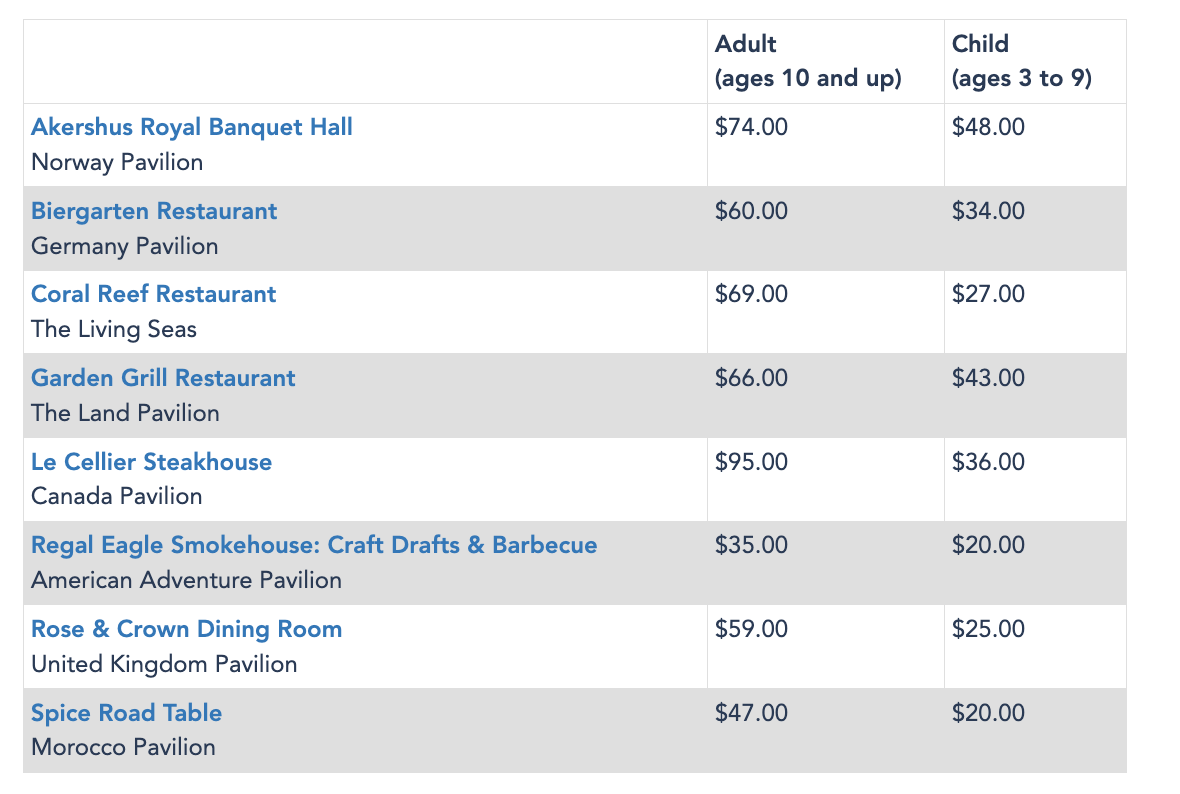Open the Rose & Crown Dining Room link
The height and width of the screenshot is (794, 1180).
(x=186, y=629)
